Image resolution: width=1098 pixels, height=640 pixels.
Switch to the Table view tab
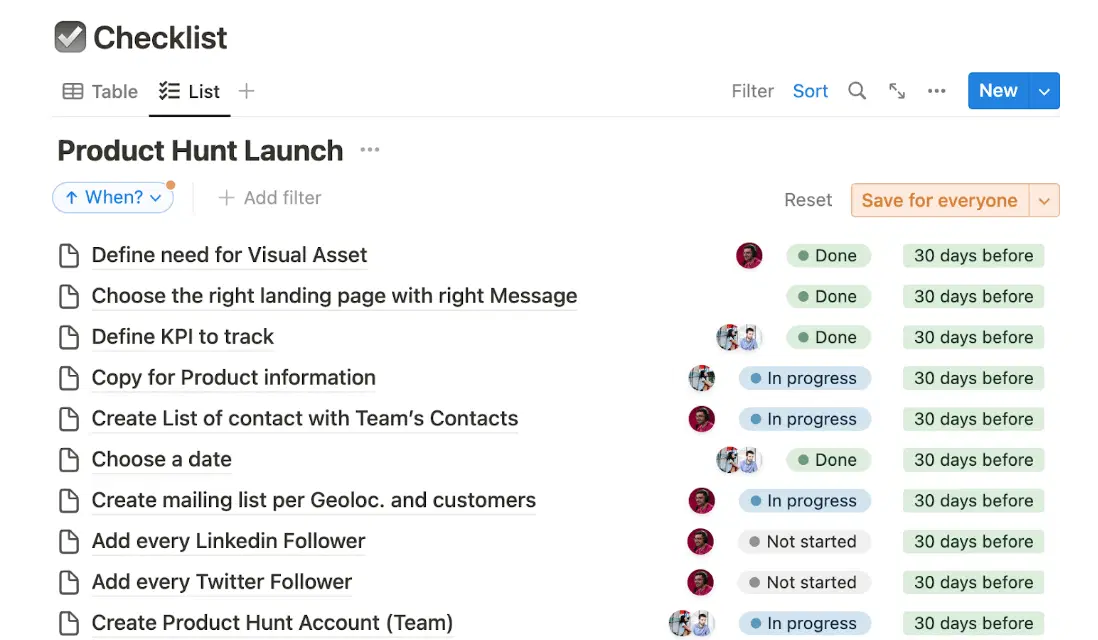point(100,91)
